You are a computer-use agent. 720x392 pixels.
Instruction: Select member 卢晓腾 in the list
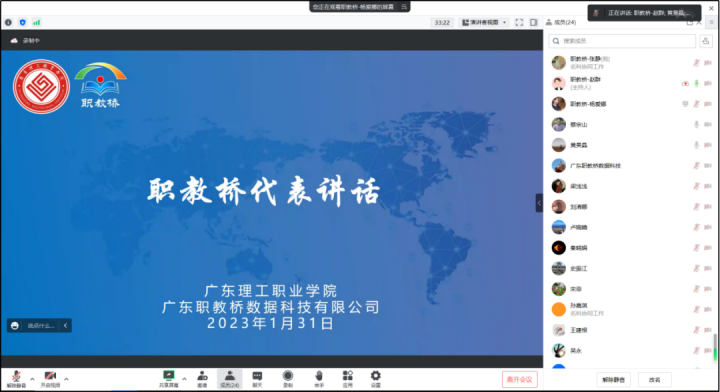pyautogui.click(x=631, y=227)
